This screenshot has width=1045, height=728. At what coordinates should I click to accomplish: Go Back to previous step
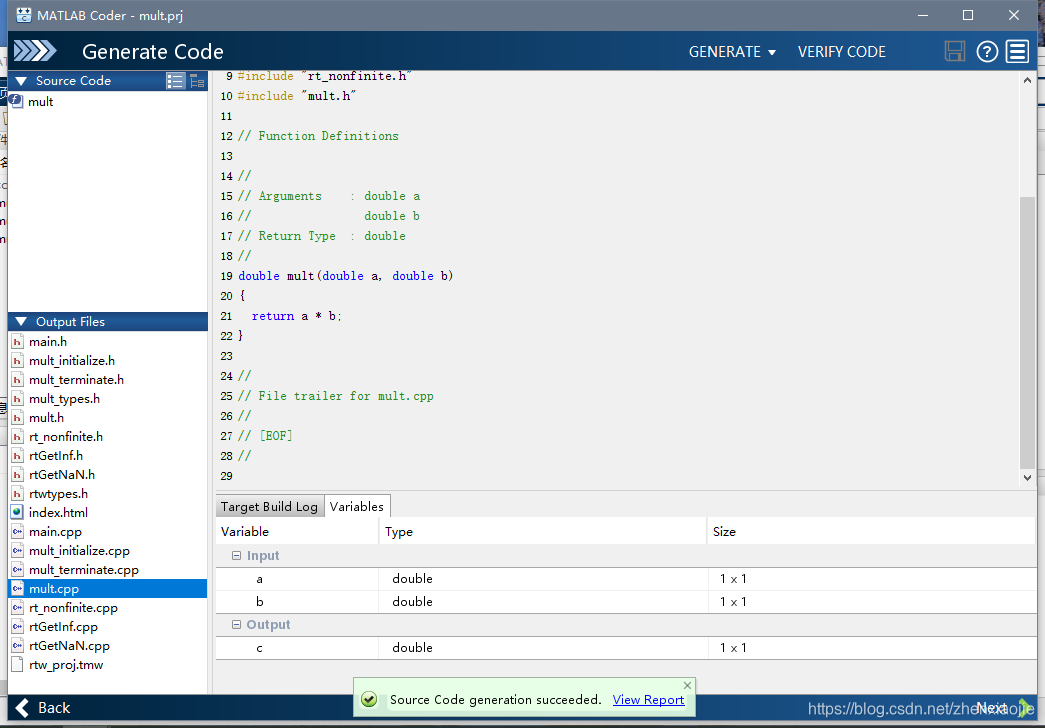tap(42, 707)
